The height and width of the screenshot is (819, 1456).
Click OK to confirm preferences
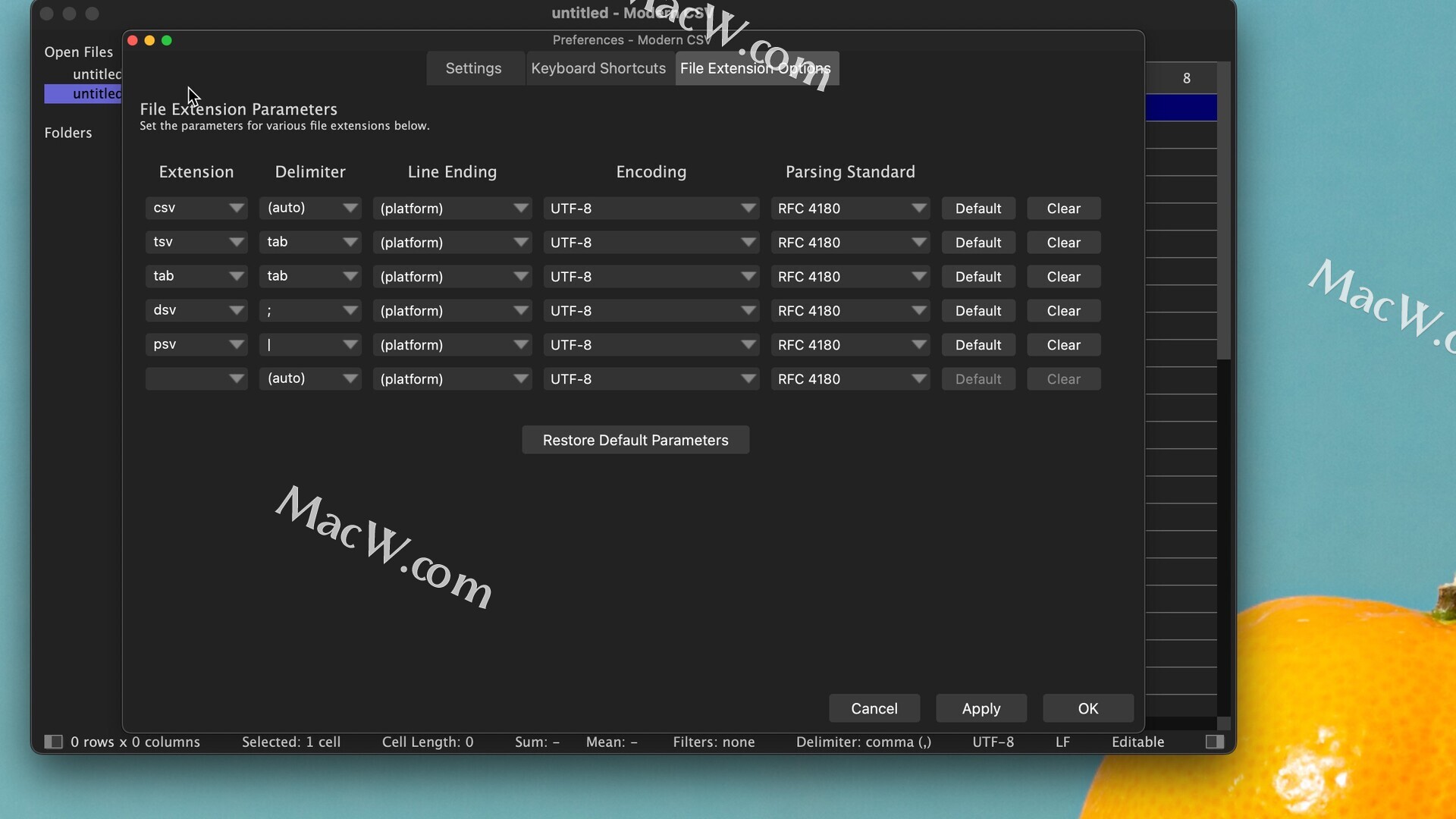(1088, 708)
